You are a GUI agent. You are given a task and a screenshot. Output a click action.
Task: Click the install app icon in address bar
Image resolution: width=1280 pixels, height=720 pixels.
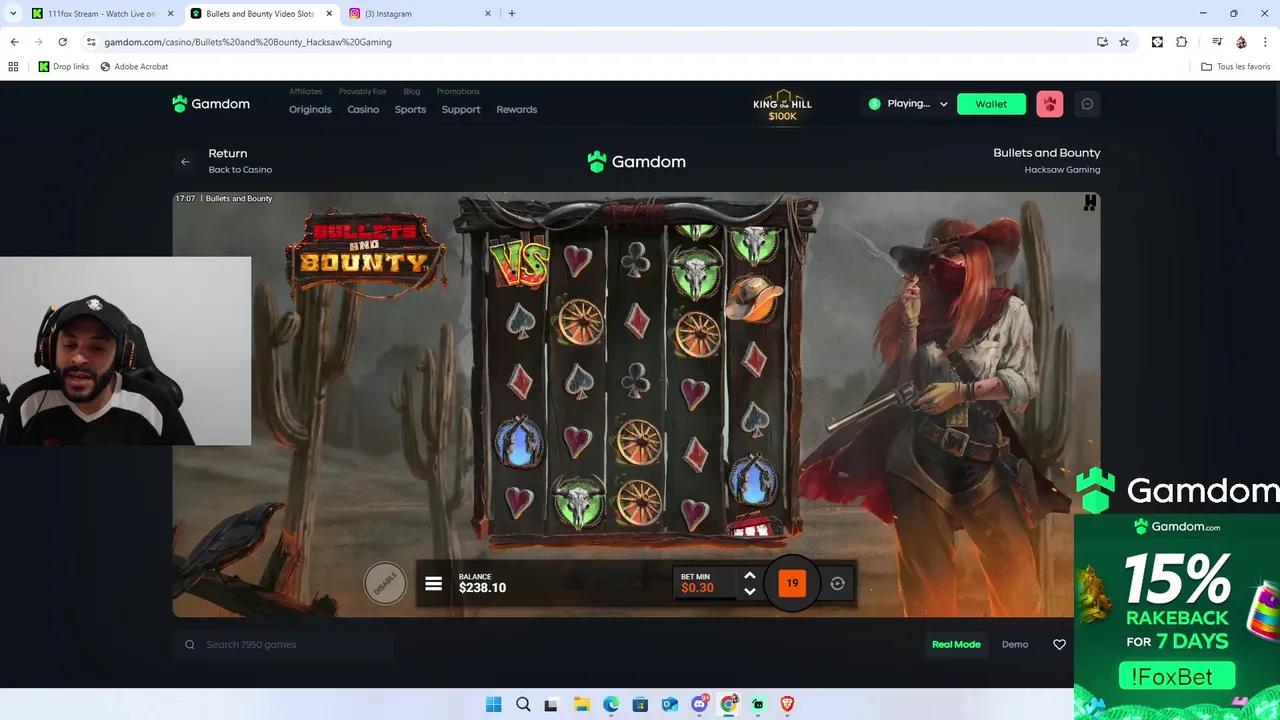[x=1102, y=42]
